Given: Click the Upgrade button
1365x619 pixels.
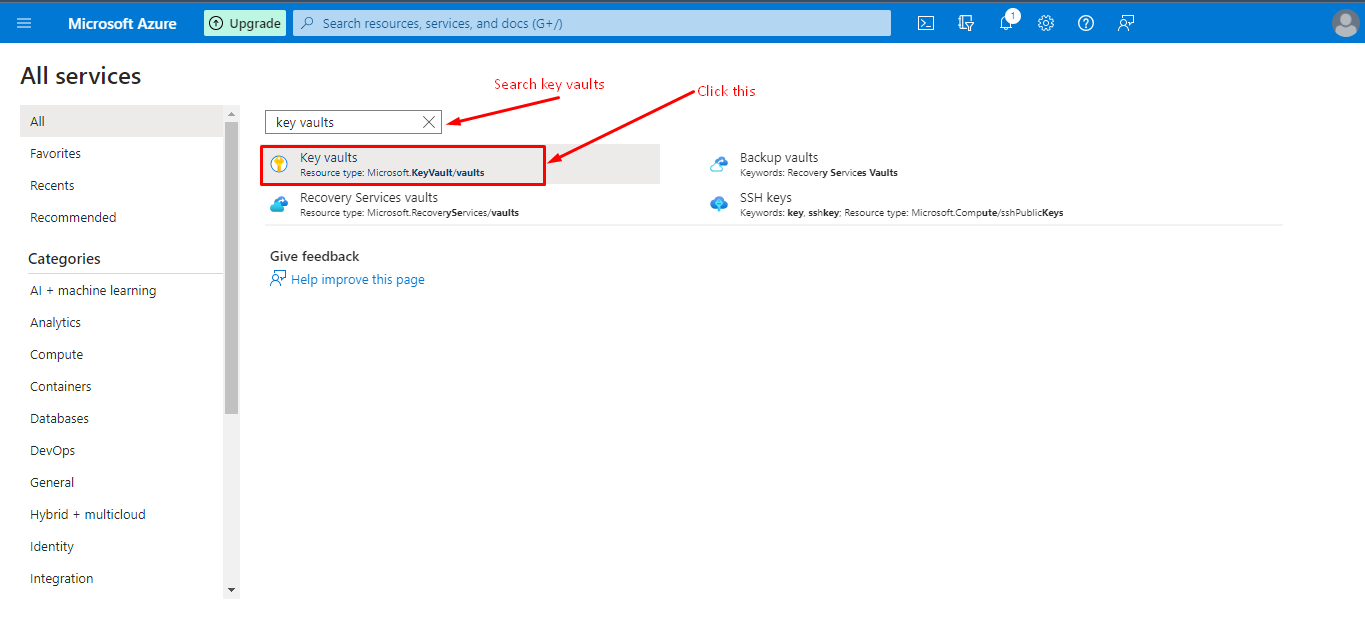Looking at the screenshot, I should [x=245, y=23].
